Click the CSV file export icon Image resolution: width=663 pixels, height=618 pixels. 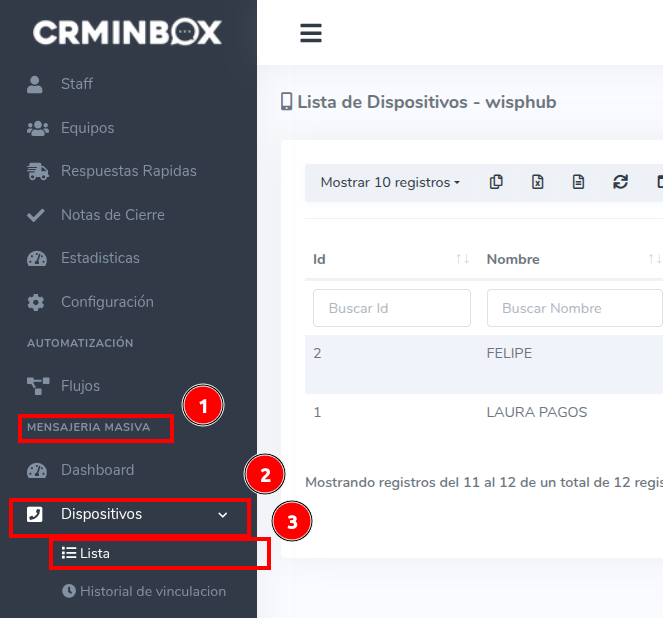[x=578, y=182]
